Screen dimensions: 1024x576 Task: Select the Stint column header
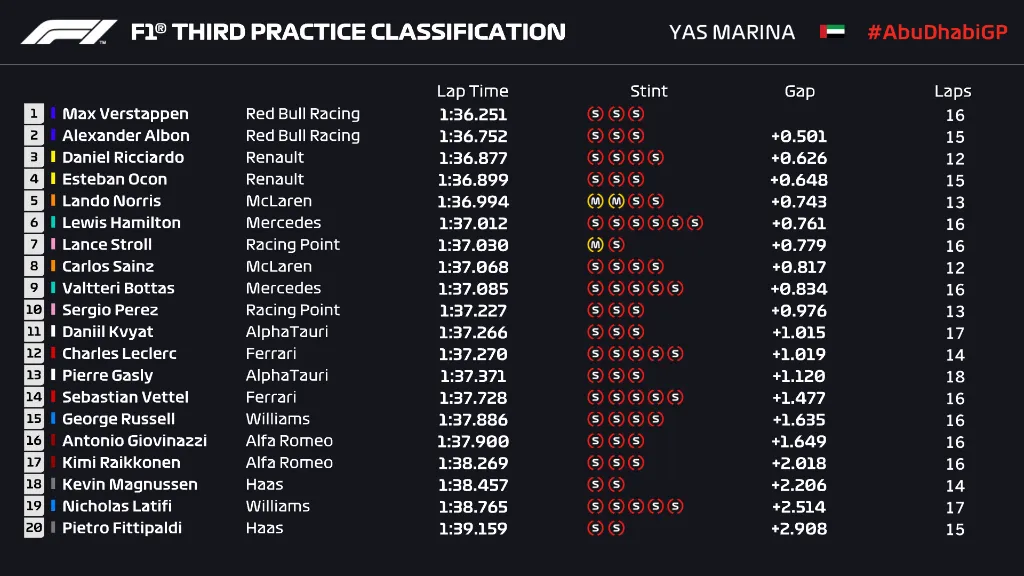[648, 91]
